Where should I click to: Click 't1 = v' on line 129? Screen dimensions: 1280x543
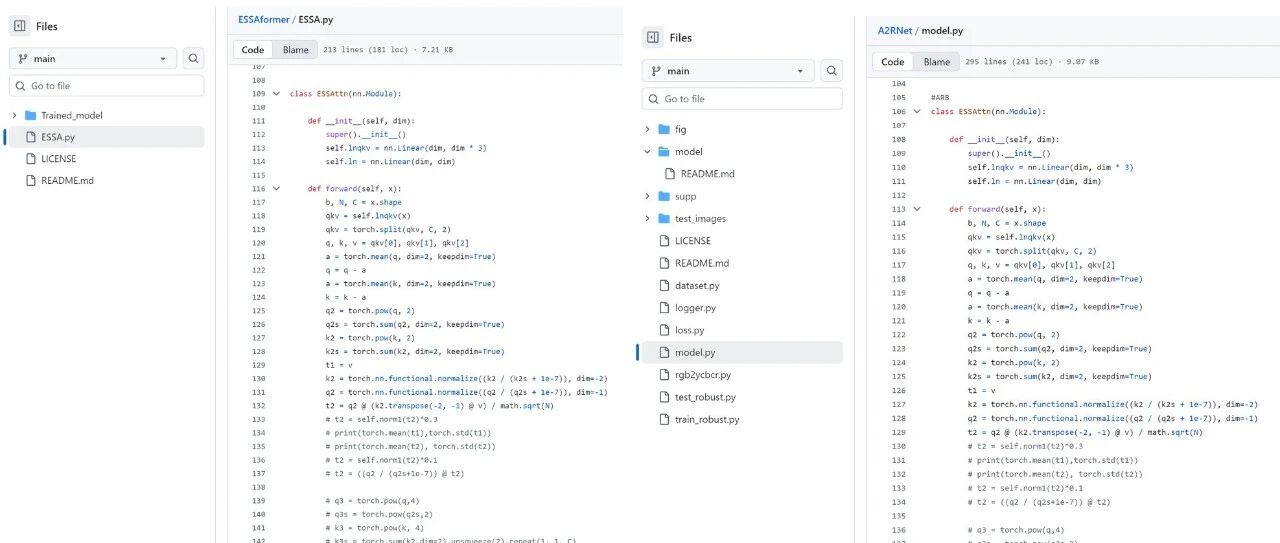click(x=339, y=366)
